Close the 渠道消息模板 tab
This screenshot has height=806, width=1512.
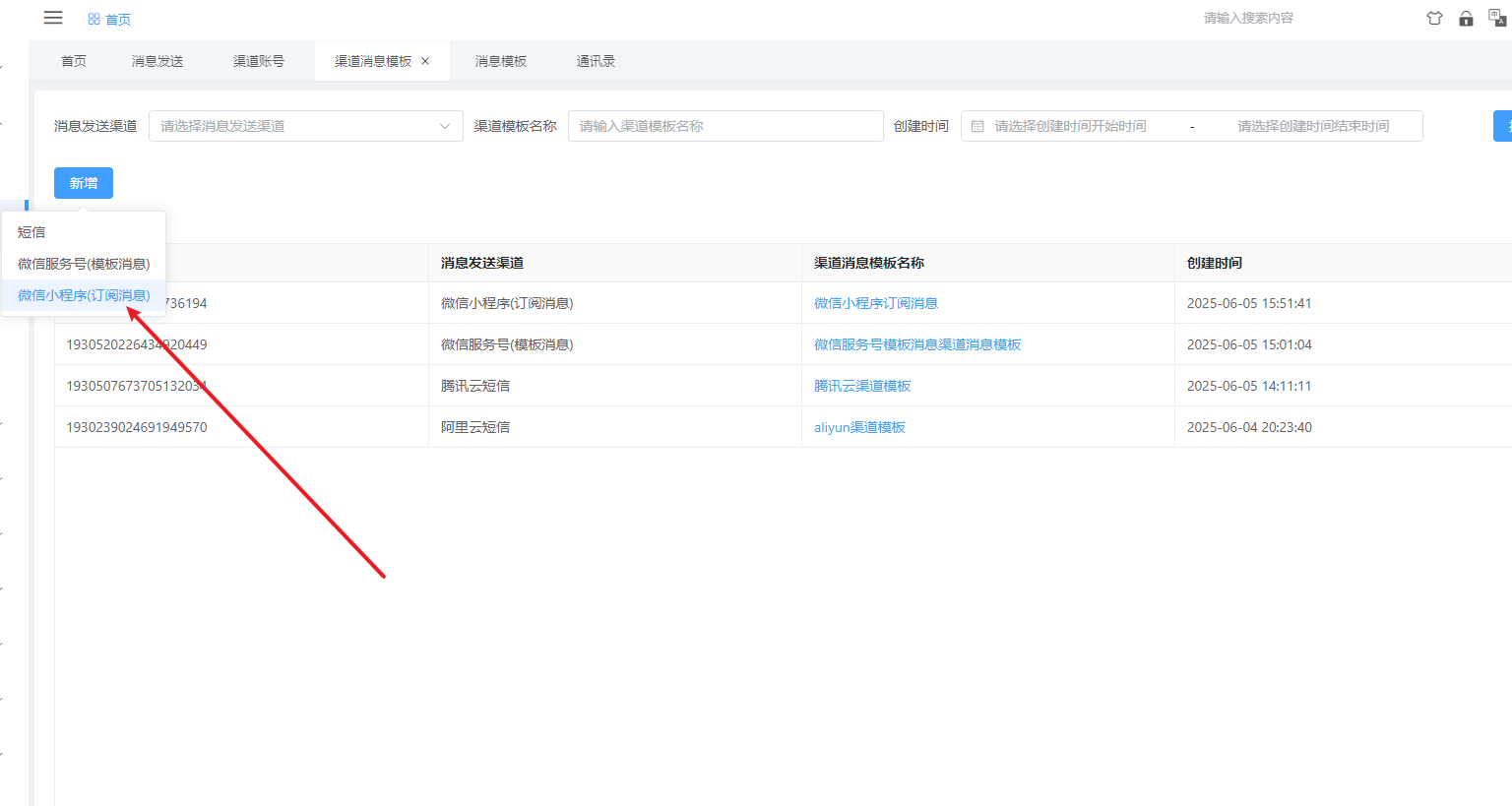click(425, 61)
